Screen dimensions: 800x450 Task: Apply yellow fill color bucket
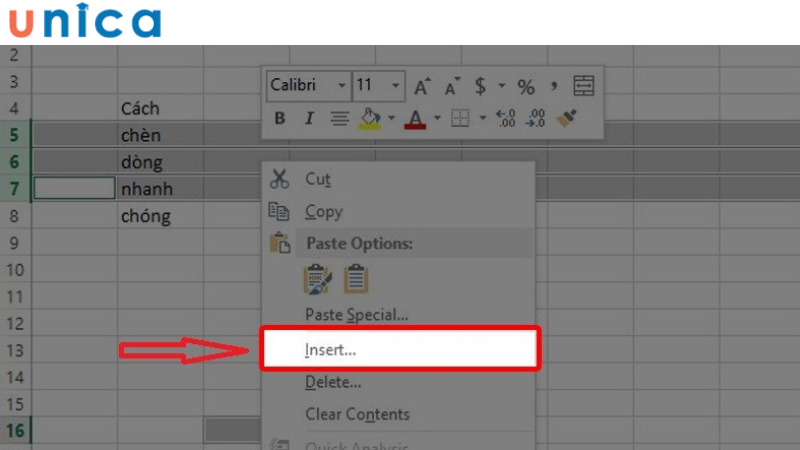370,119
